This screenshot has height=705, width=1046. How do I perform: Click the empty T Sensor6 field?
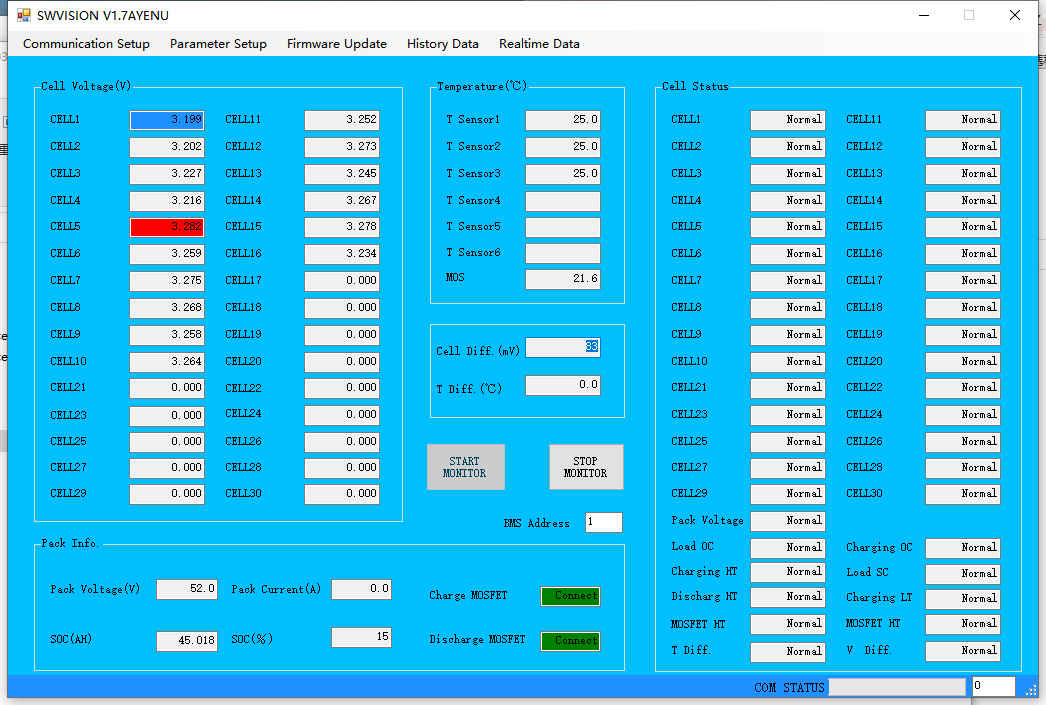coord(563,253)
